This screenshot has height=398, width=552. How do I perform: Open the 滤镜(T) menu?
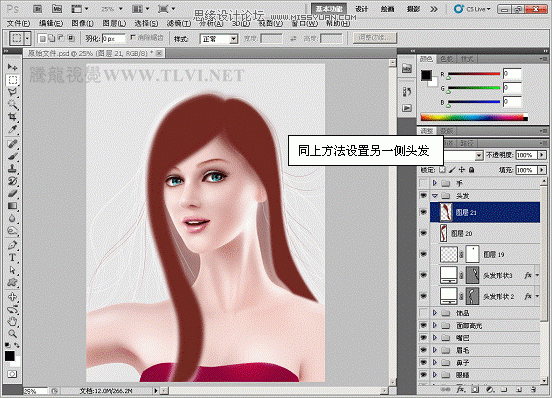point(178,23)
